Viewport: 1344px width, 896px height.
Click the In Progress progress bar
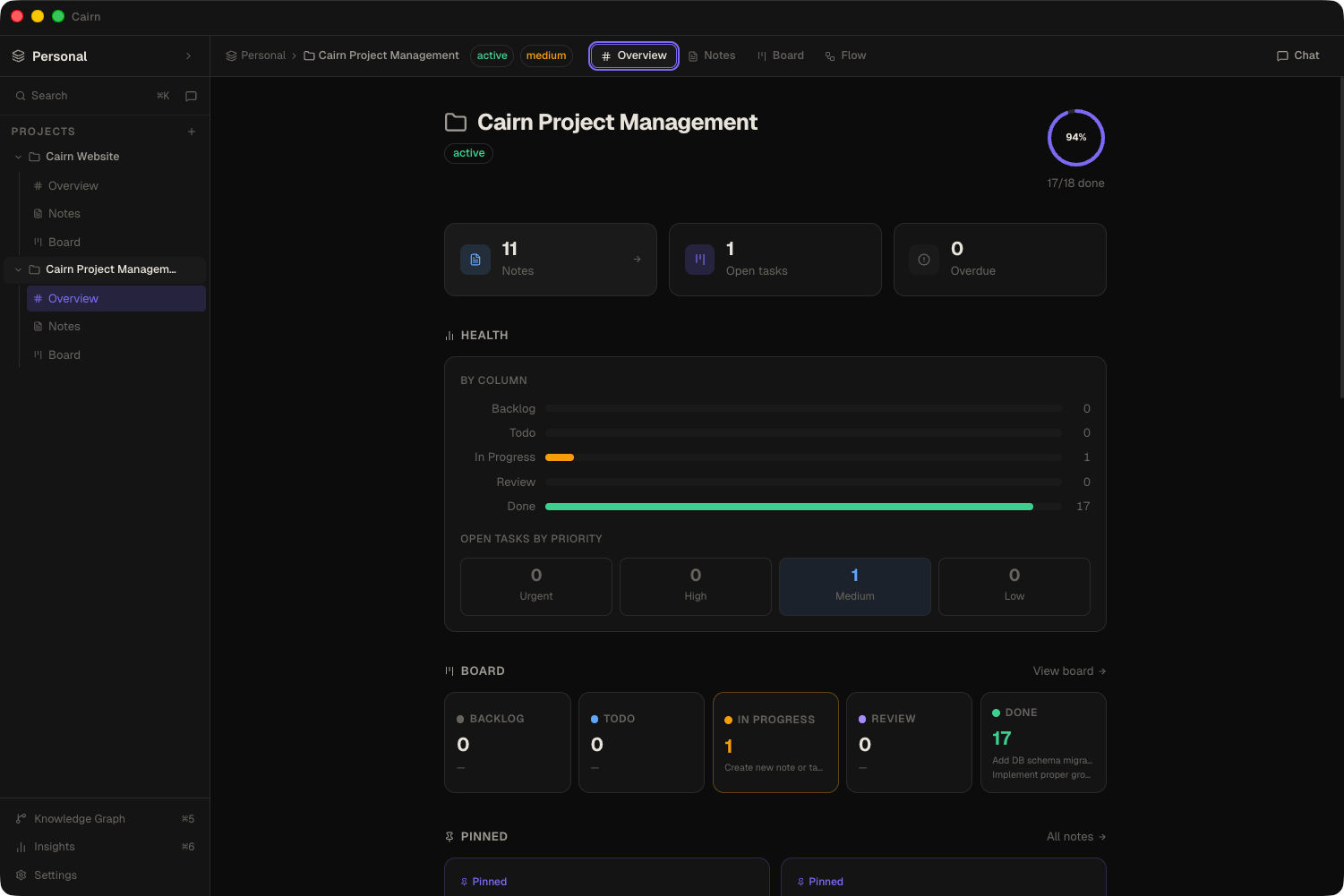[x=803, y=457]
